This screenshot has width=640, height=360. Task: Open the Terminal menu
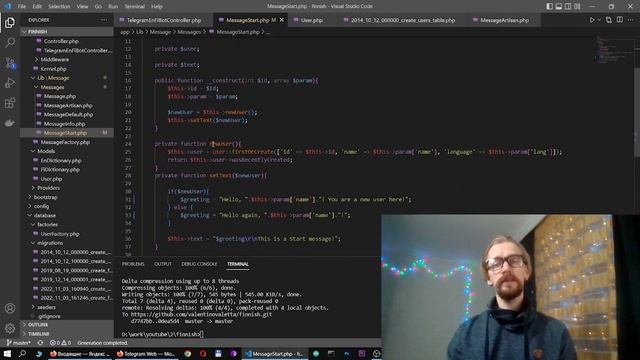[x=135, y=6]
